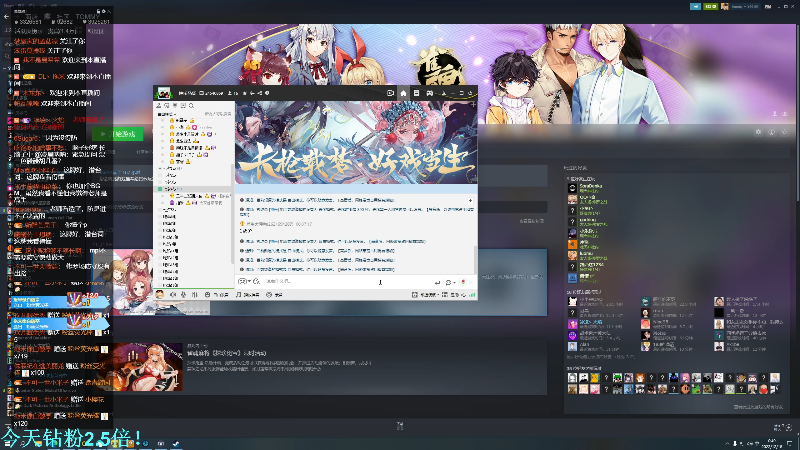Toggle the microphone in YY bottom bar

click(x=183, y=295)
